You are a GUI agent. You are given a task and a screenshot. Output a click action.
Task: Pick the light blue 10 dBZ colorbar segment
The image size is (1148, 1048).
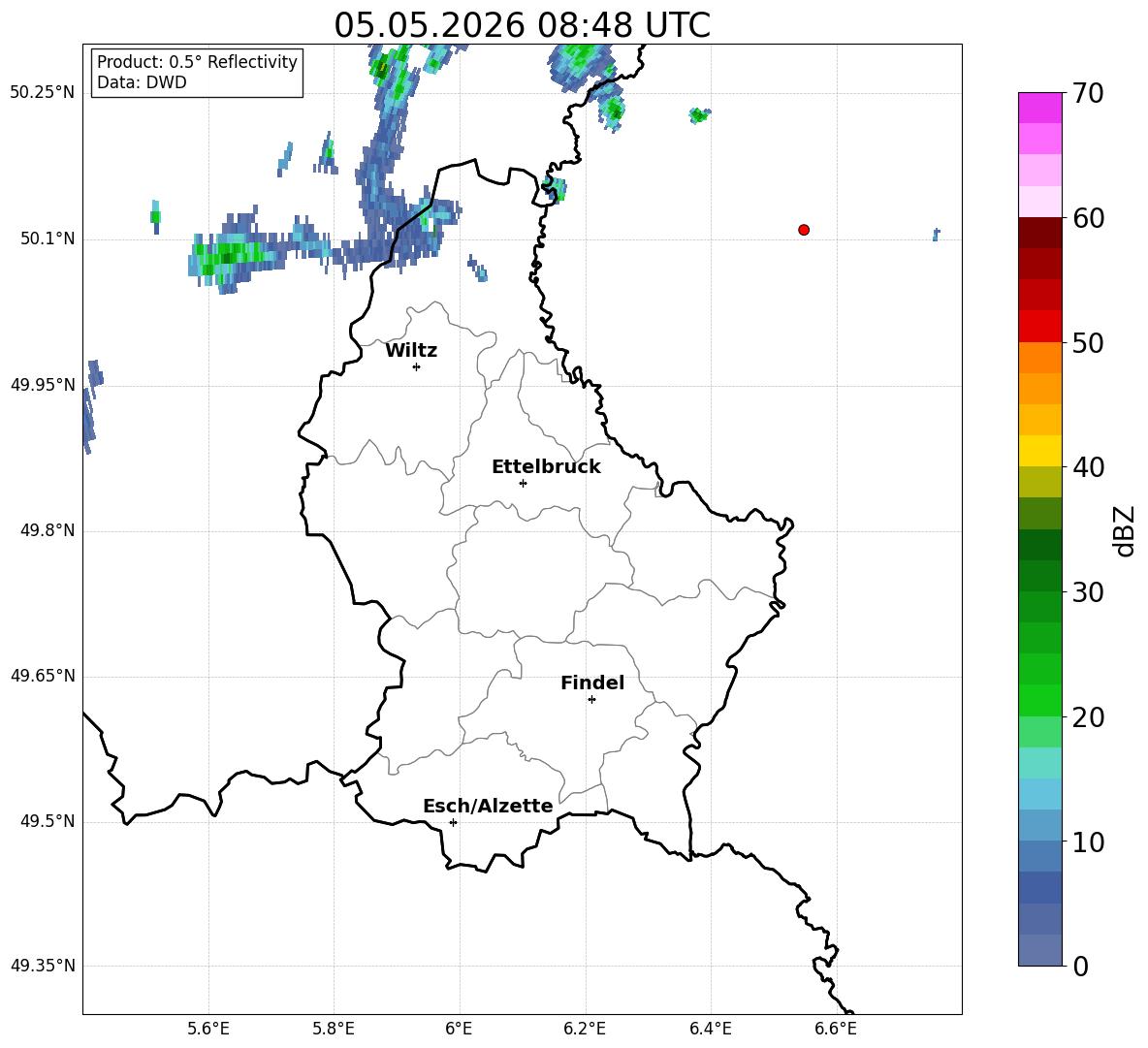(1040, 826)
